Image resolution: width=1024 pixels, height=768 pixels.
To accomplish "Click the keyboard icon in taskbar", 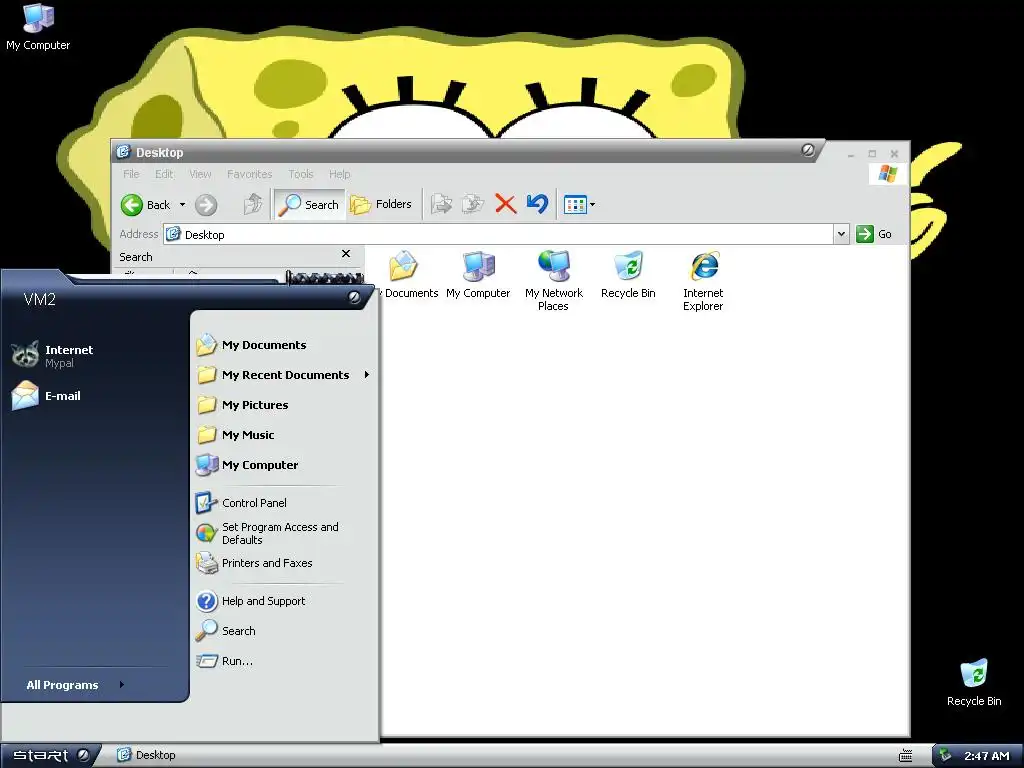I will (x=905, y=756).
